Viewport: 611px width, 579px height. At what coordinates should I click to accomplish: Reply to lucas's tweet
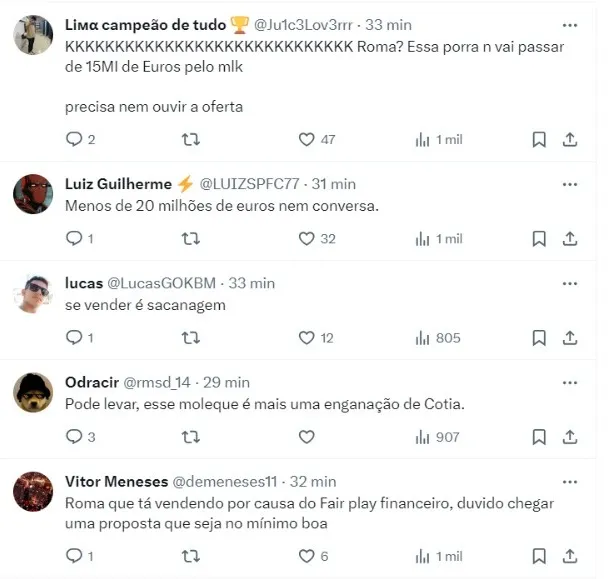pos(74,337)
